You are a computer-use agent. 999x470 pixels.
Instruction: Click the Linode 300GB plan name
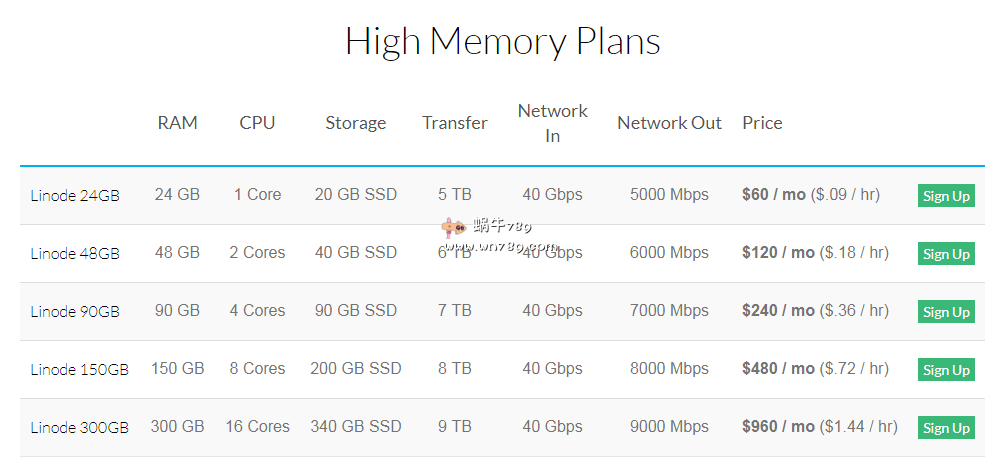[x=79, y=428]
